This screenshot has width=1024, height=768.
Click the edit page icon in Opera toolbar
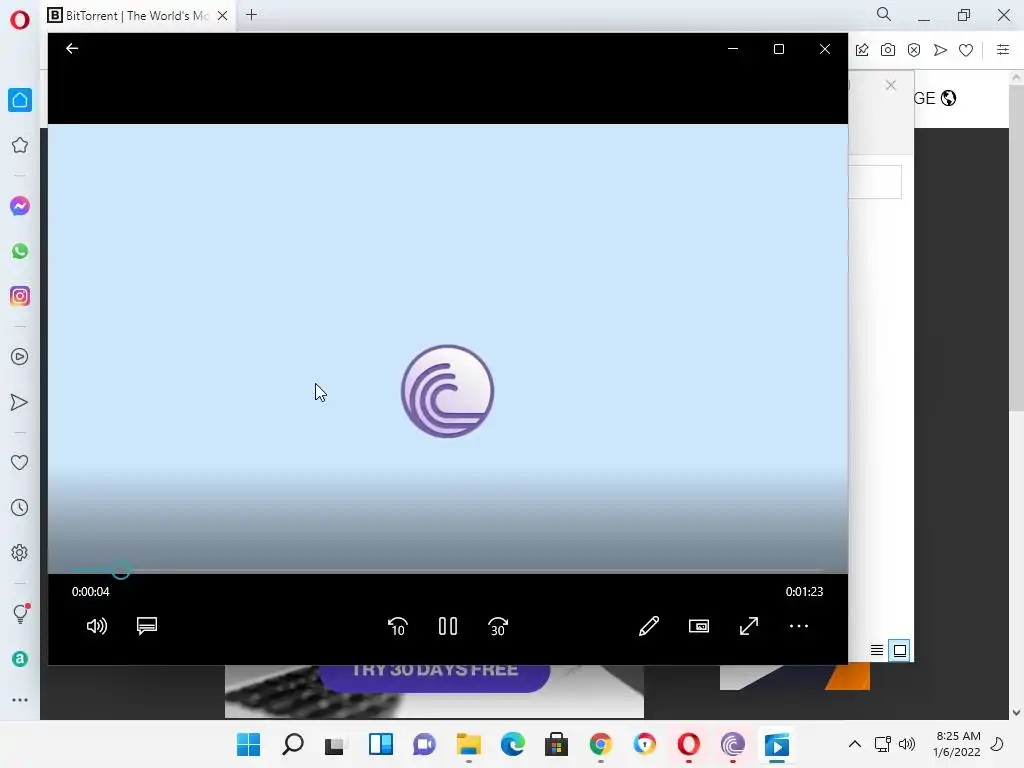click(862, 50)
